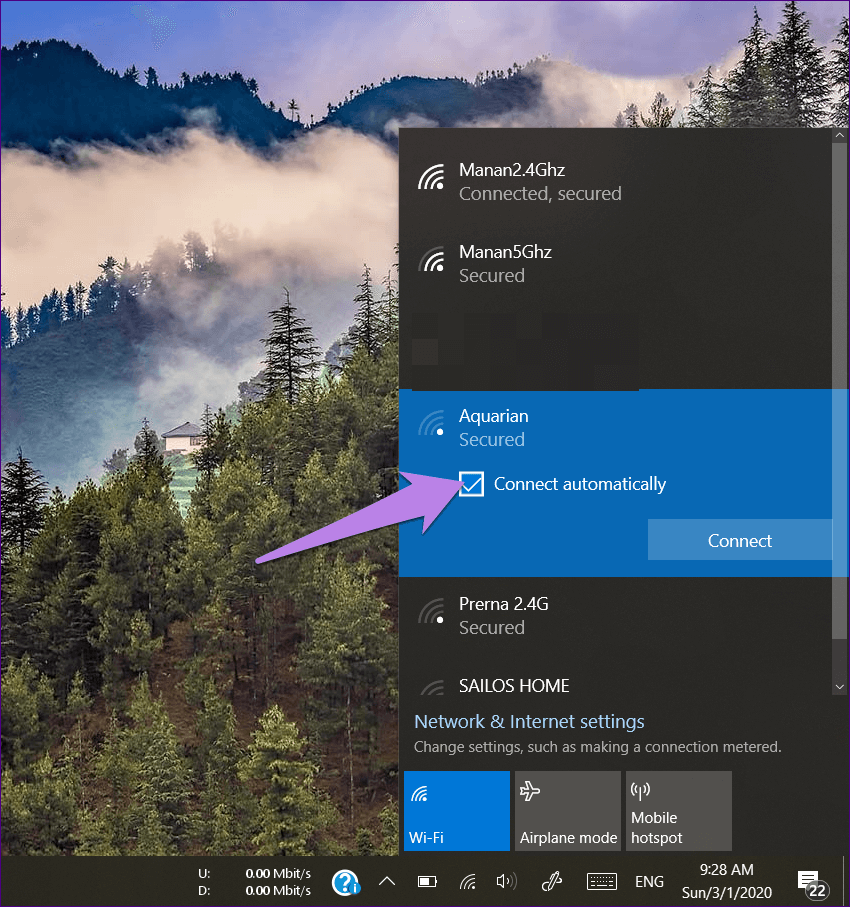Click the volume speaker icon in taskbar
The height and width of the screenshot is (907, 850).
506,882
